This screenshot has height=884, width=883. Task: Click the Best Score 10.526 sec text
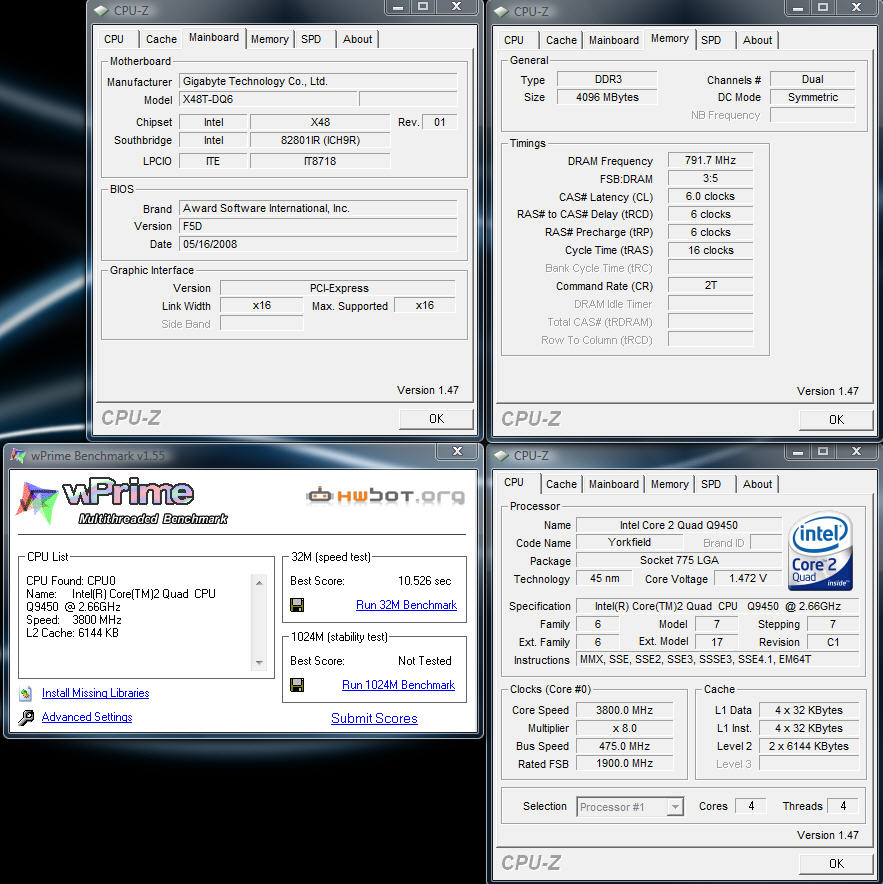[425, 581]
